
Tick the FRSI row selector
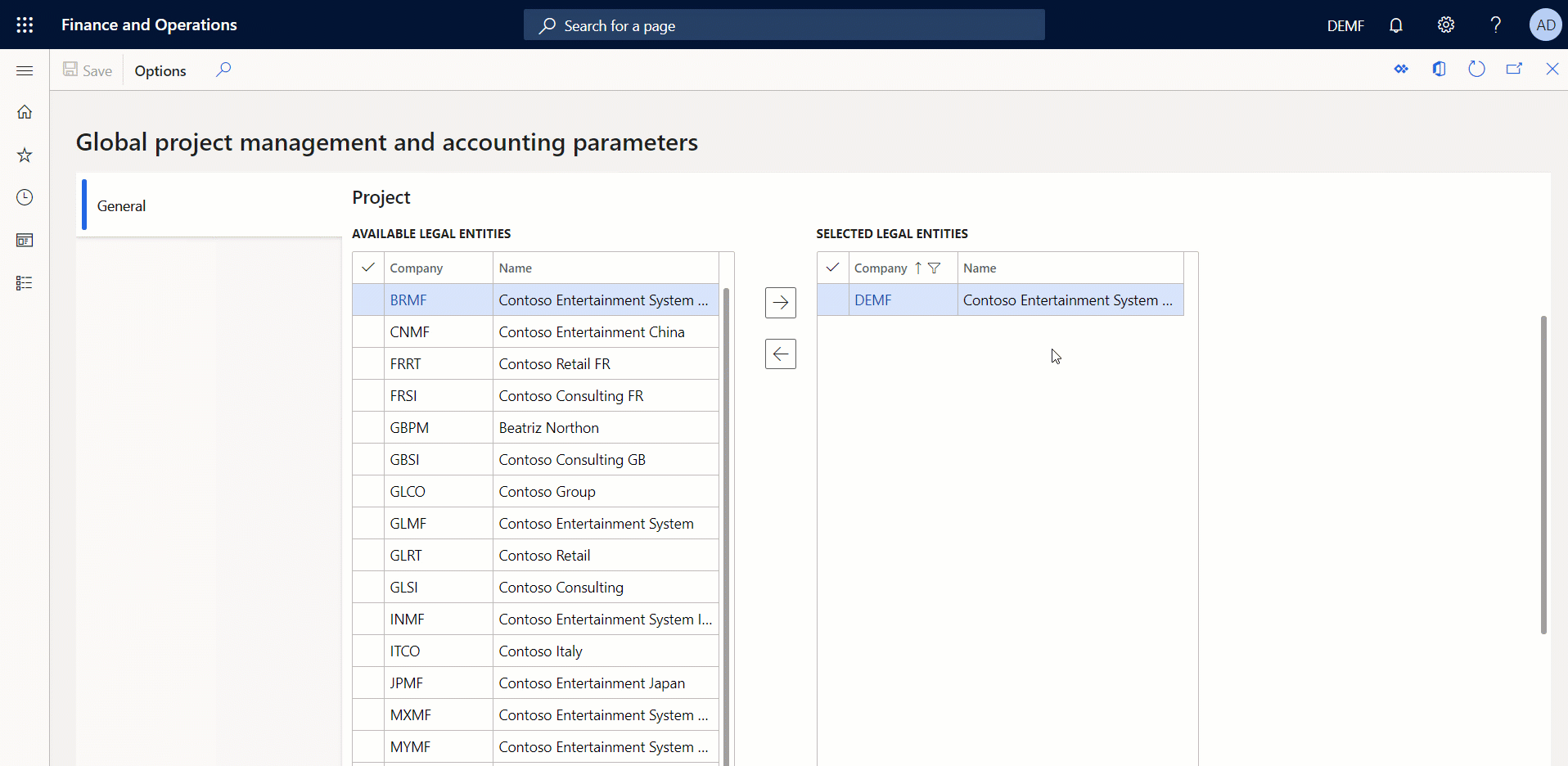point(368,395)
